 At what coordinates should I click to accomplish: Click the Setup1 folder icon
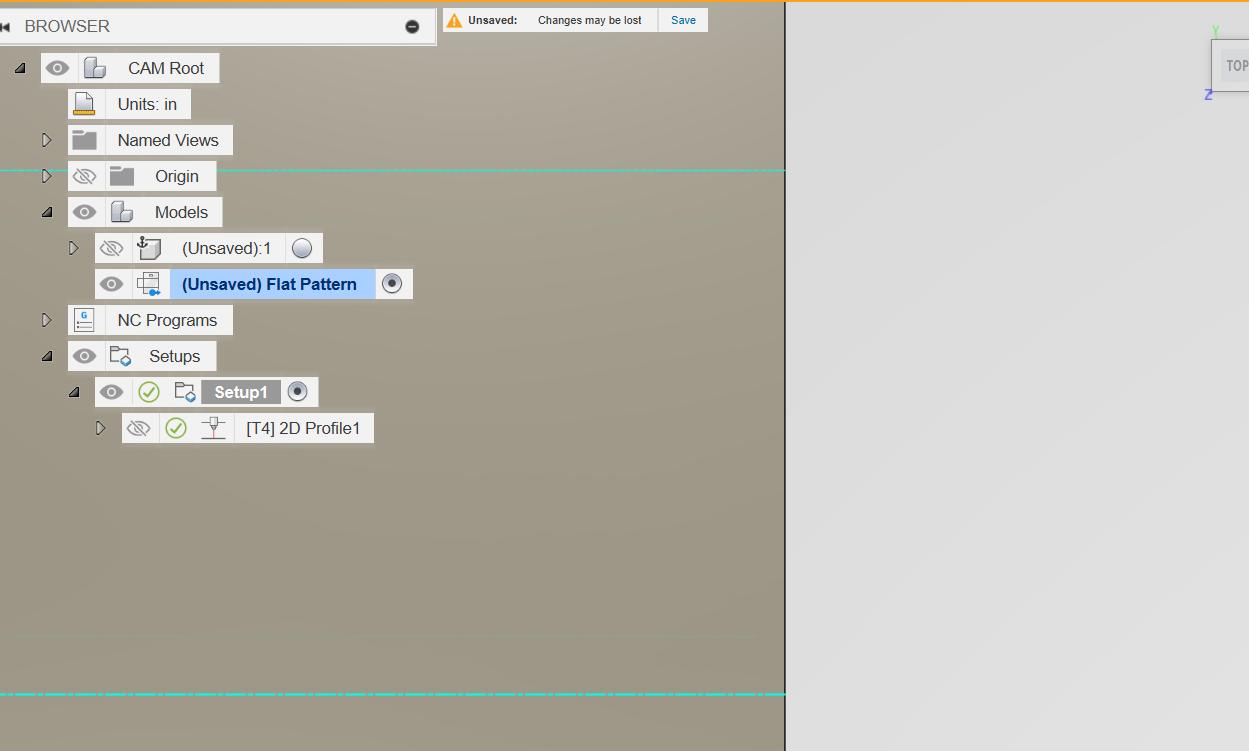pyautogui.click(x=184, y=392)
